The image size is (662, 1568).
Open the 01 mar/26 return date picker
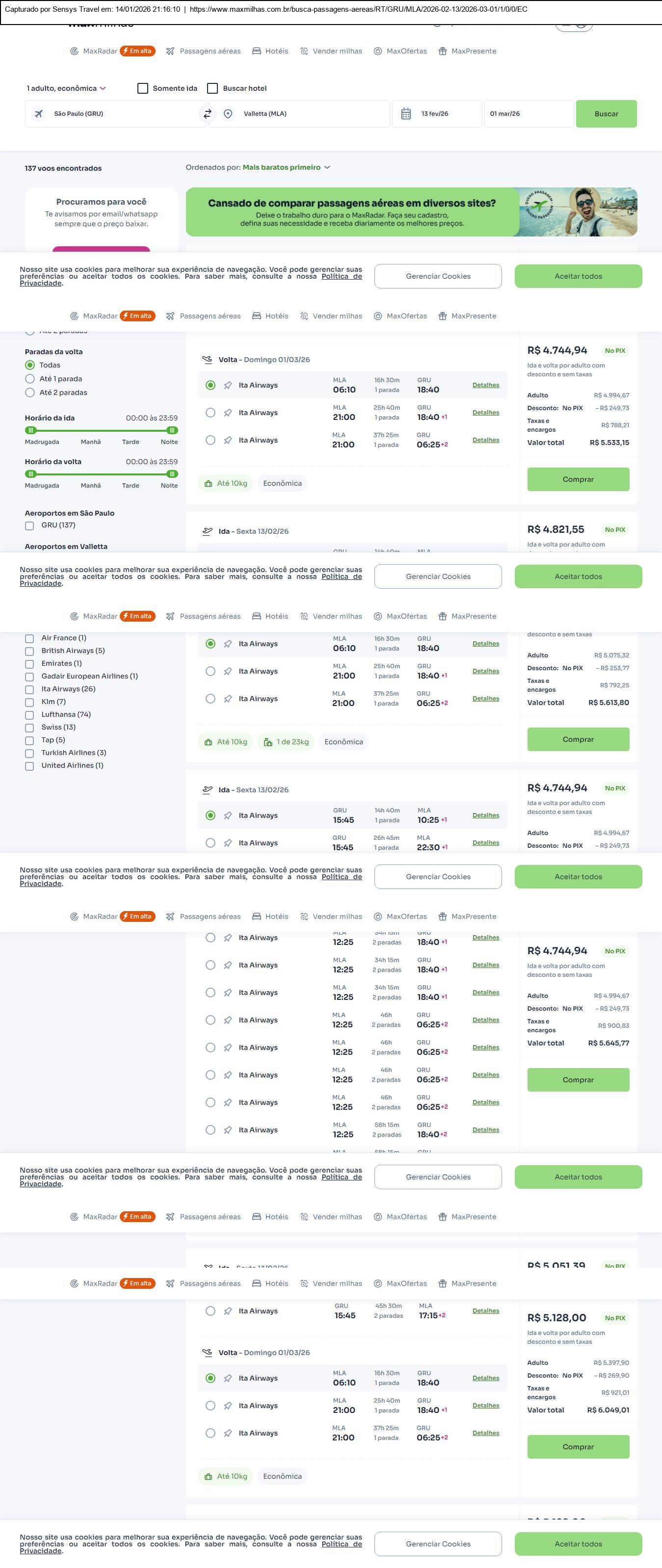528,114
